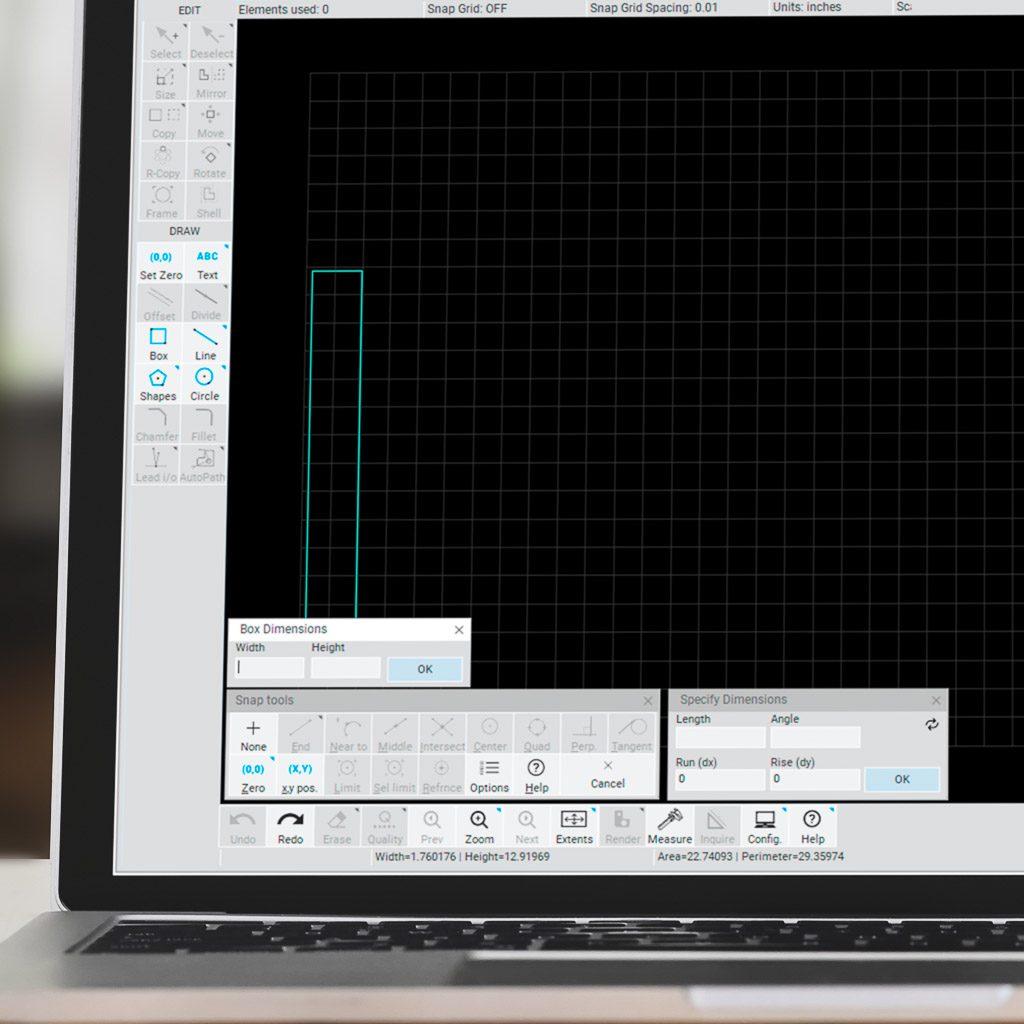Cancel the snap tools selection

tap(607, 775)
